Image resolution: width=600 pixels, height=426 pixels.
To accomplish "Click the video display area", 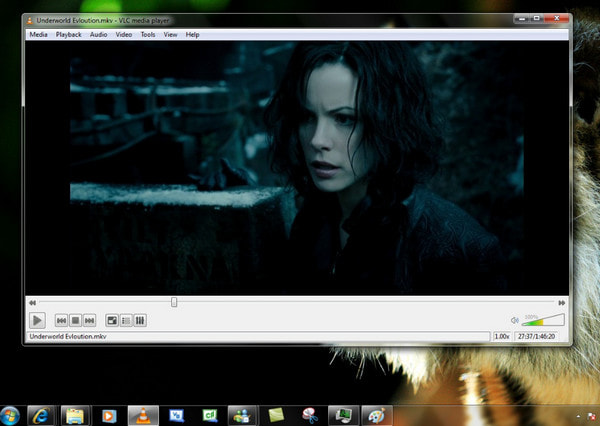I will click(297, 168).
